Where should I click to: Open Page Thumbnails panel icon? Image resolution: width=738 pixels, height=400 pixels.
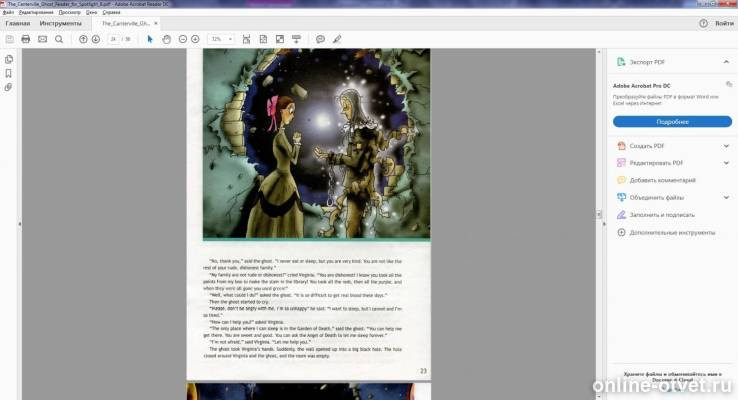tap(8, 59)
